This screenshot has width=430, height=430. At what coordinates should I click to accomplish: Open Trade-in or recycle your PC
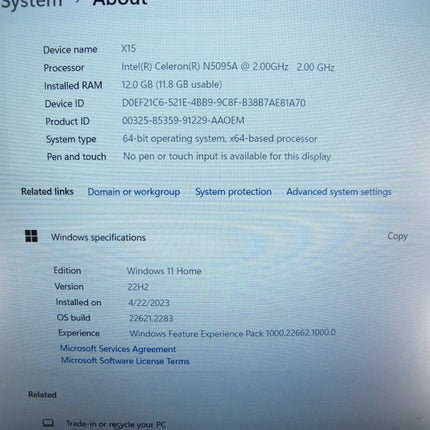click(x=116, y=424)
